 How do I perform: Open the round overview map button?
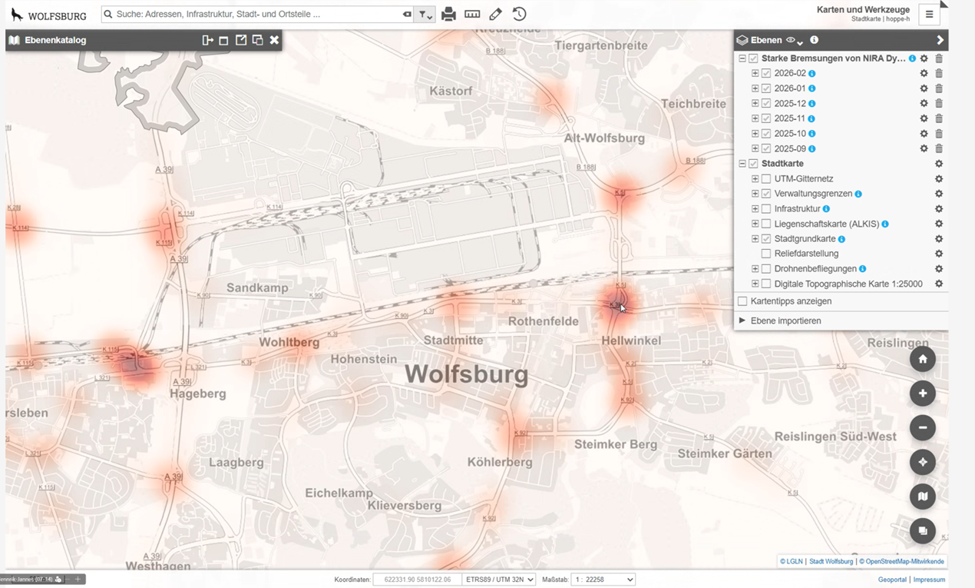923,531
